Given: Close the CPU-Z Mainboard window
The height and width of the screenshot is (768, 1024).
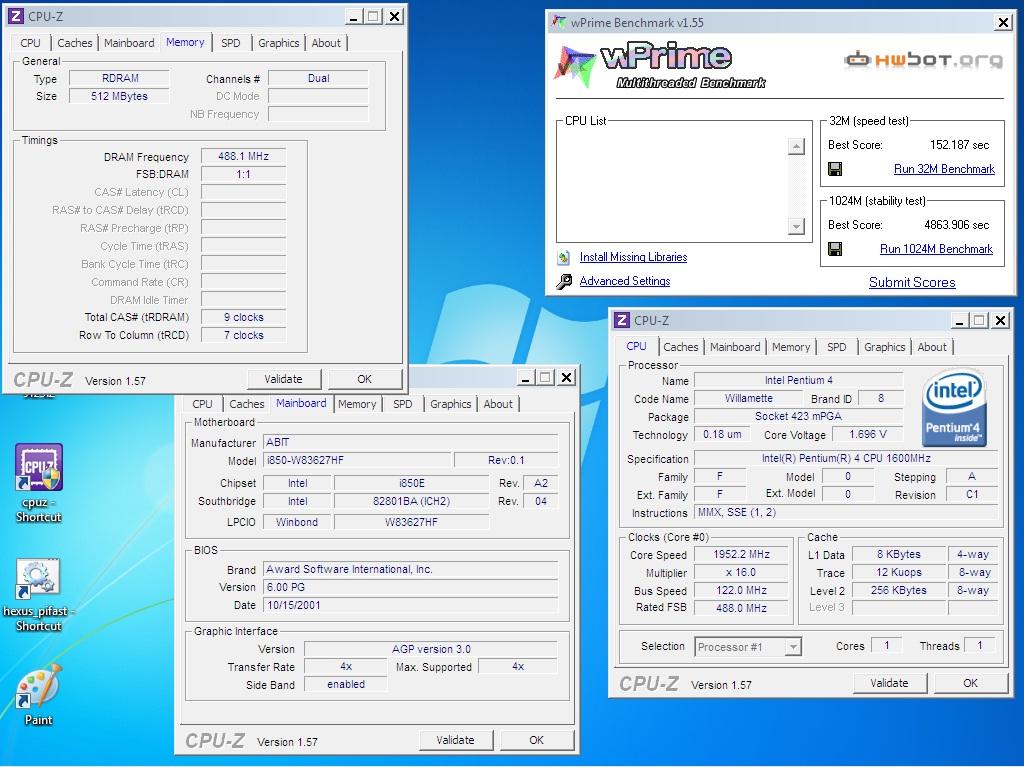Looking at the screenshot, I should pos(567,377).
